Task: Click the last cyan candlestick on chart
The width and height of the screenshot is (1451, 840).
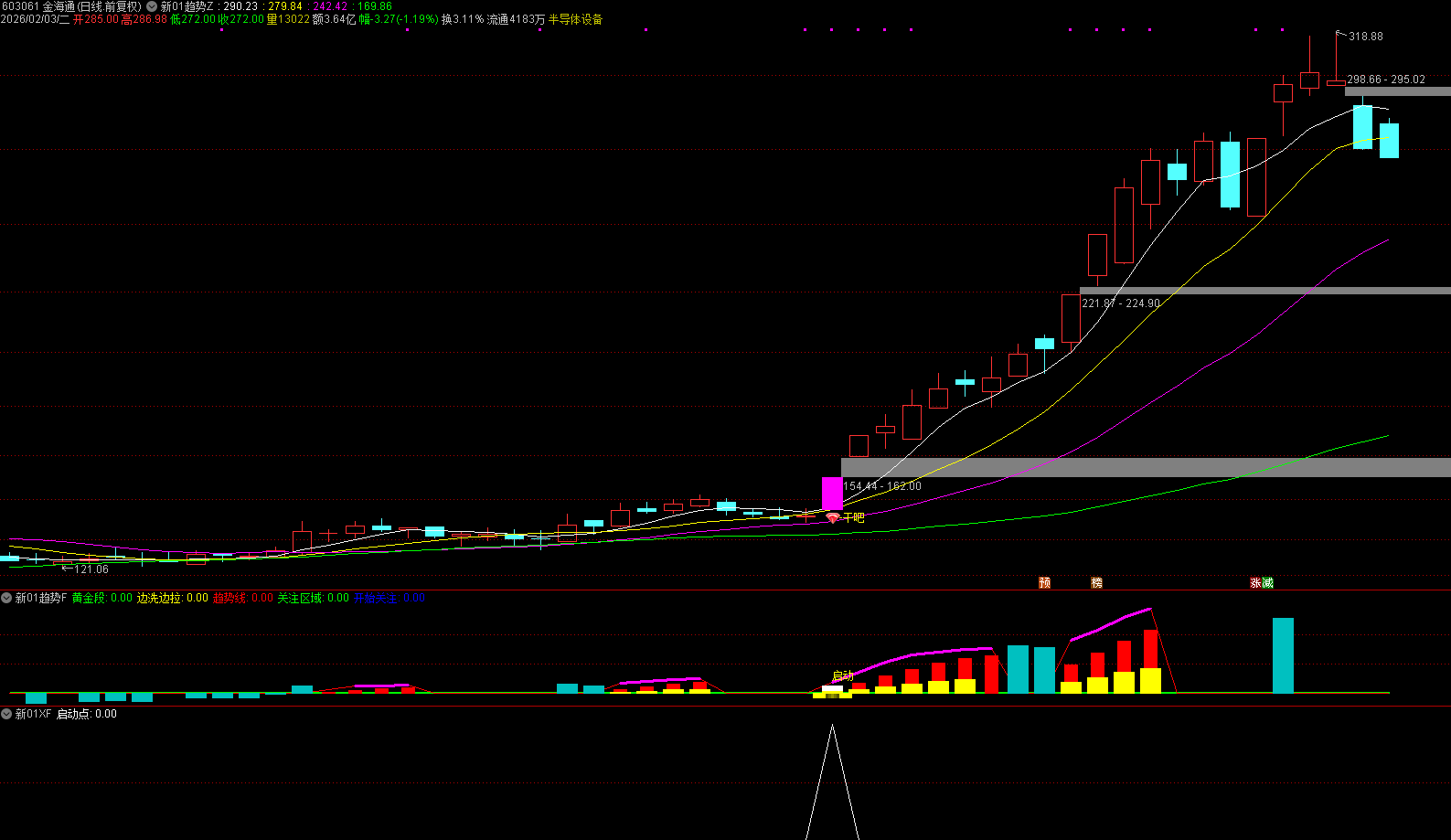Action: [1389, 141]
